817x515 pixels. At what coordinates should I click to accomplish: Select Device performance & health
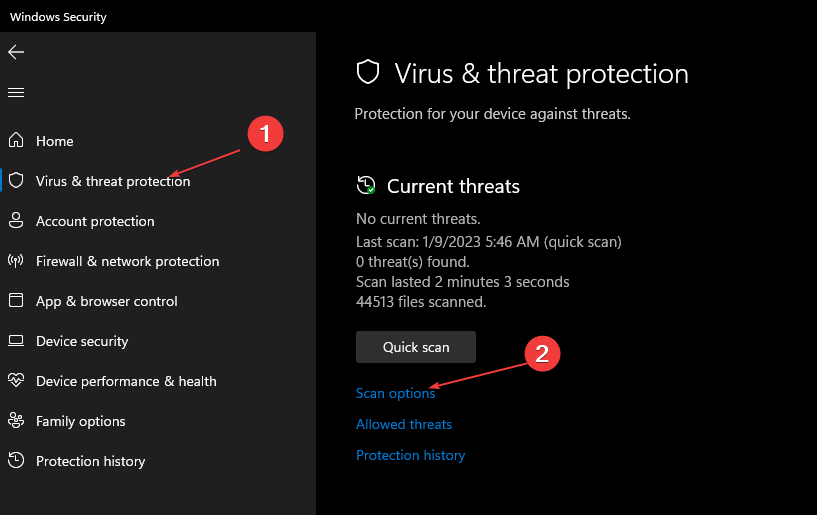pyautogui.click(x=126, y=381)
